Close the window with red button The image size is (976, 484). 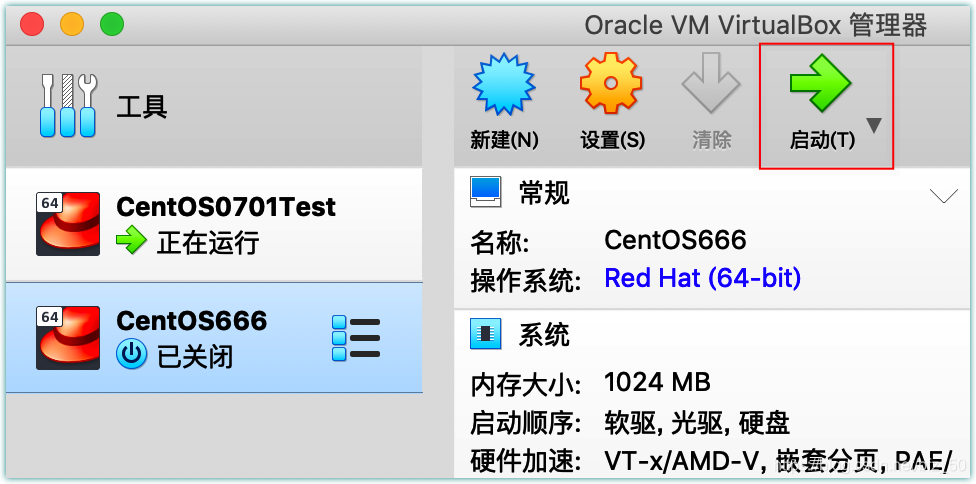(32, 24)
